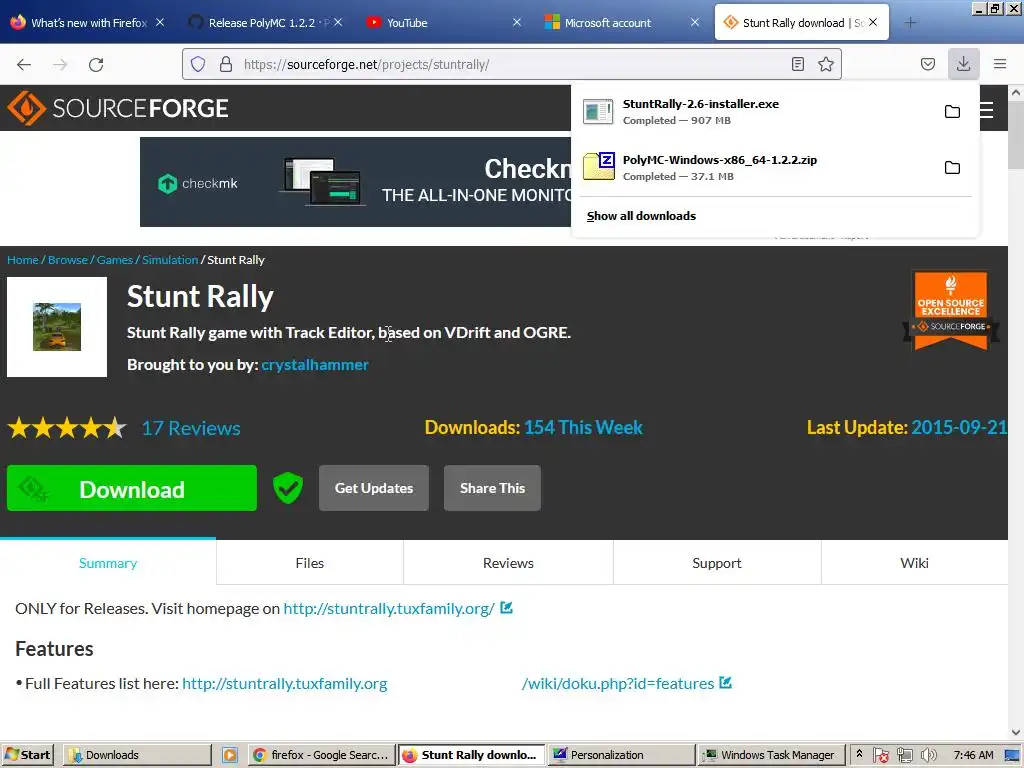Click external link icon after tuxfamily.org homepage
Viewport: 1024px width, 768px height.
pos(506,608)
